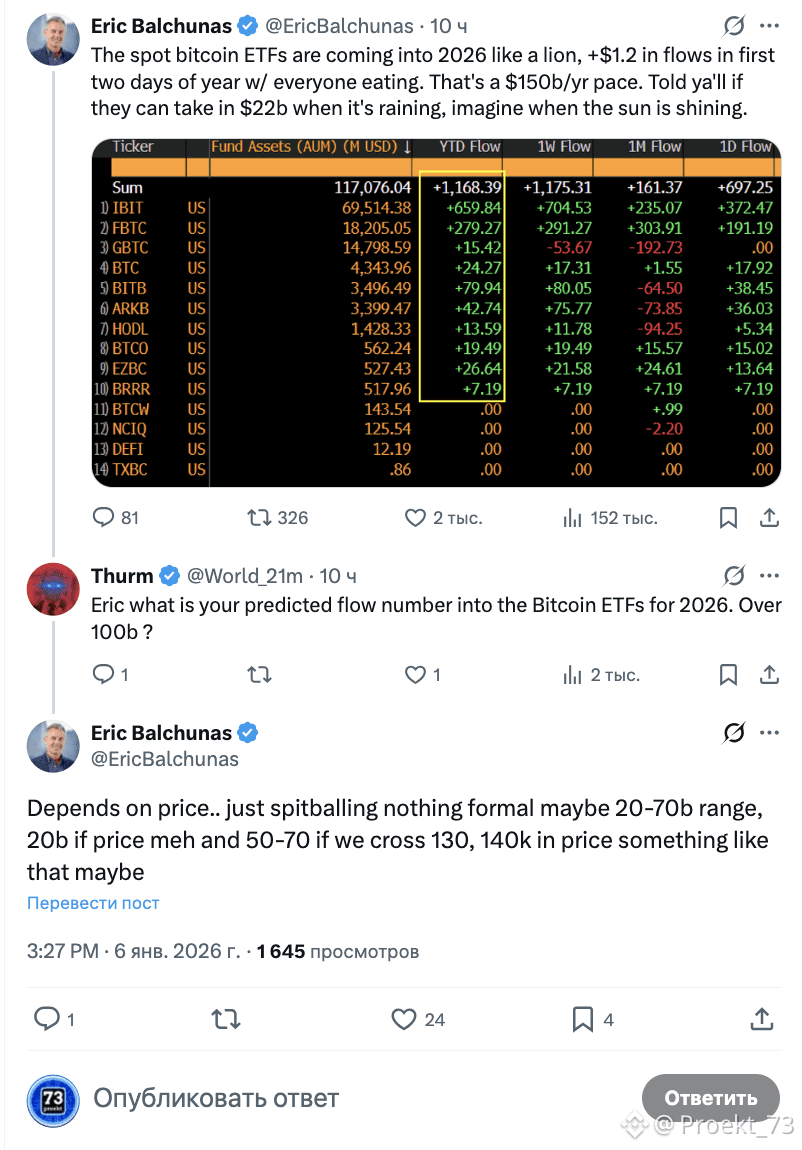The width and height of the screenshot is (802, 1150).
Task: Like the main post with 24 likes
Action: (404, 1019)
